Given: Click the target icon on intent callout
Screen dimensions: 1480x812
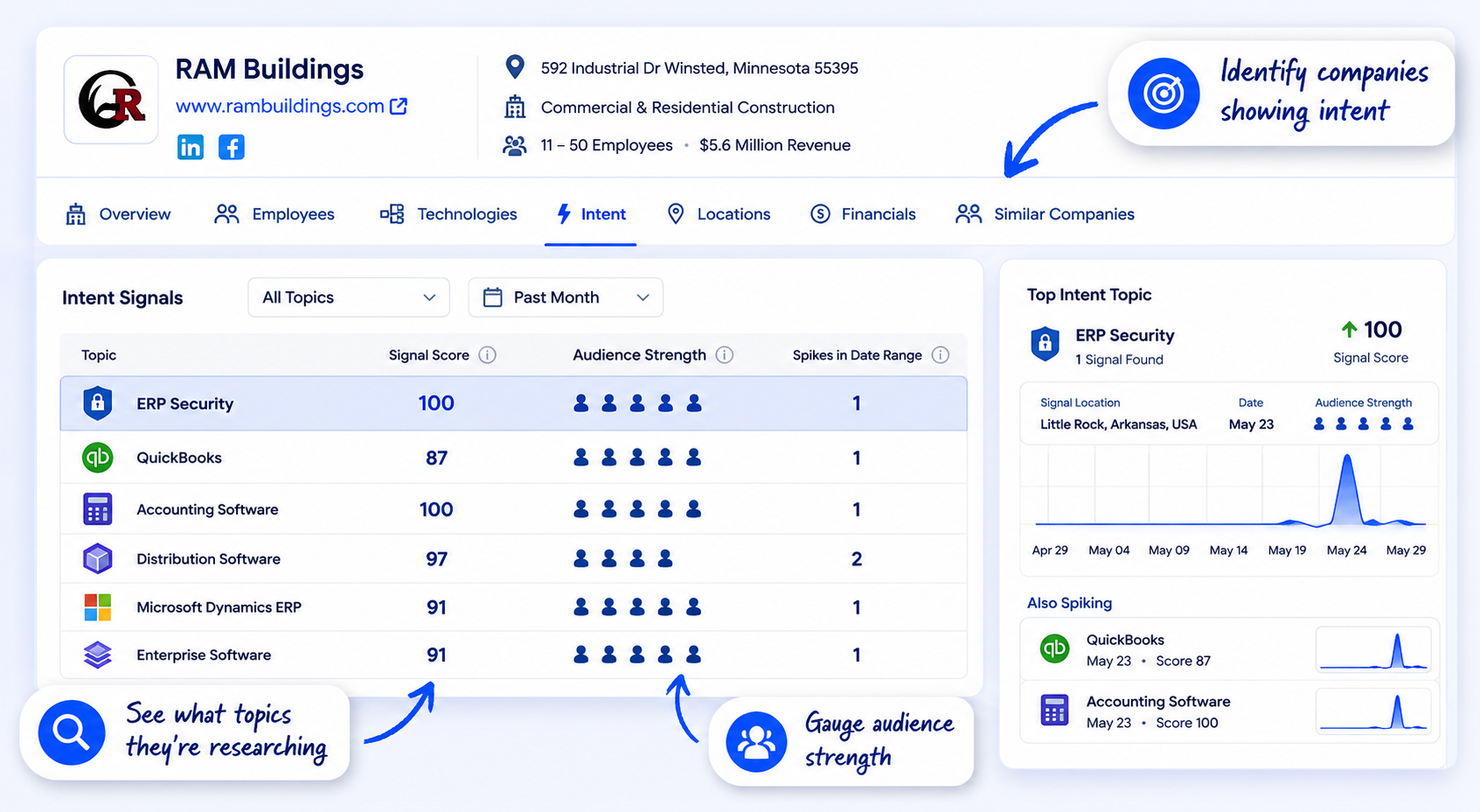Looking at the screenshot, I should [x=1164, y=94].
